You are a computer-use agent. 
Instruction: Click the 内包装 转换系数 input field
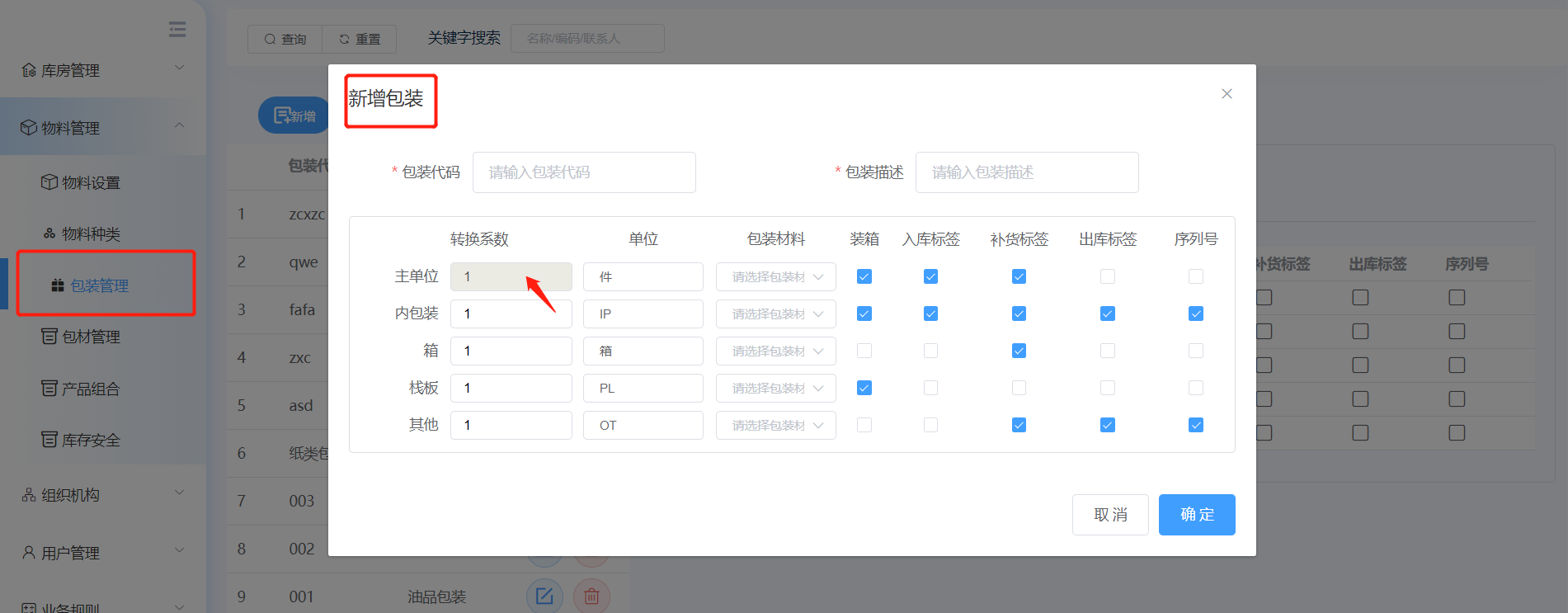(x=511, y=314)
